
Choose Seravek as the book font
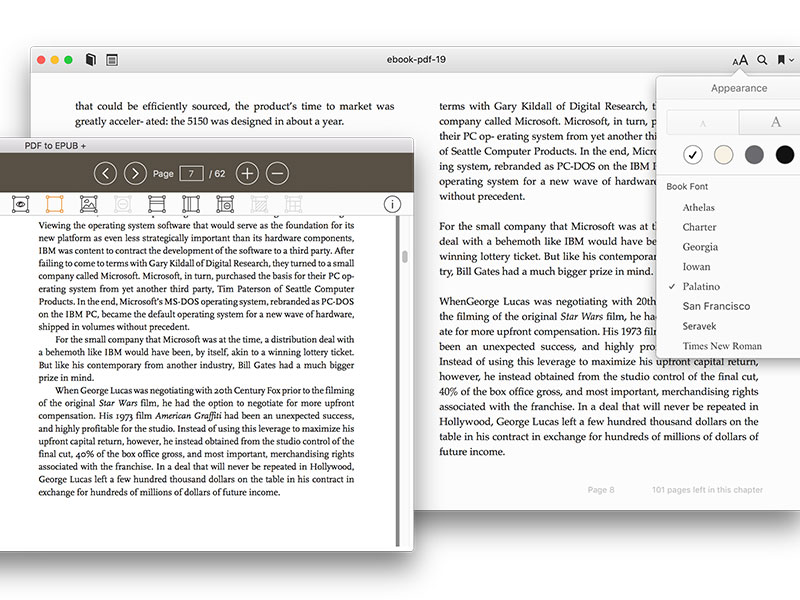699,326
